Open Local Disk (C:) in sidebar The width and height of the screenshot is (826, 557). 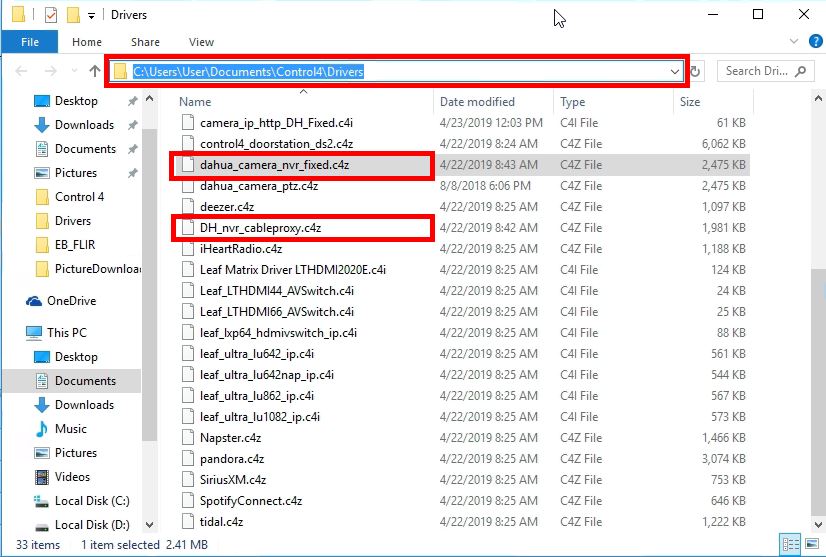[x=92, y=501]
